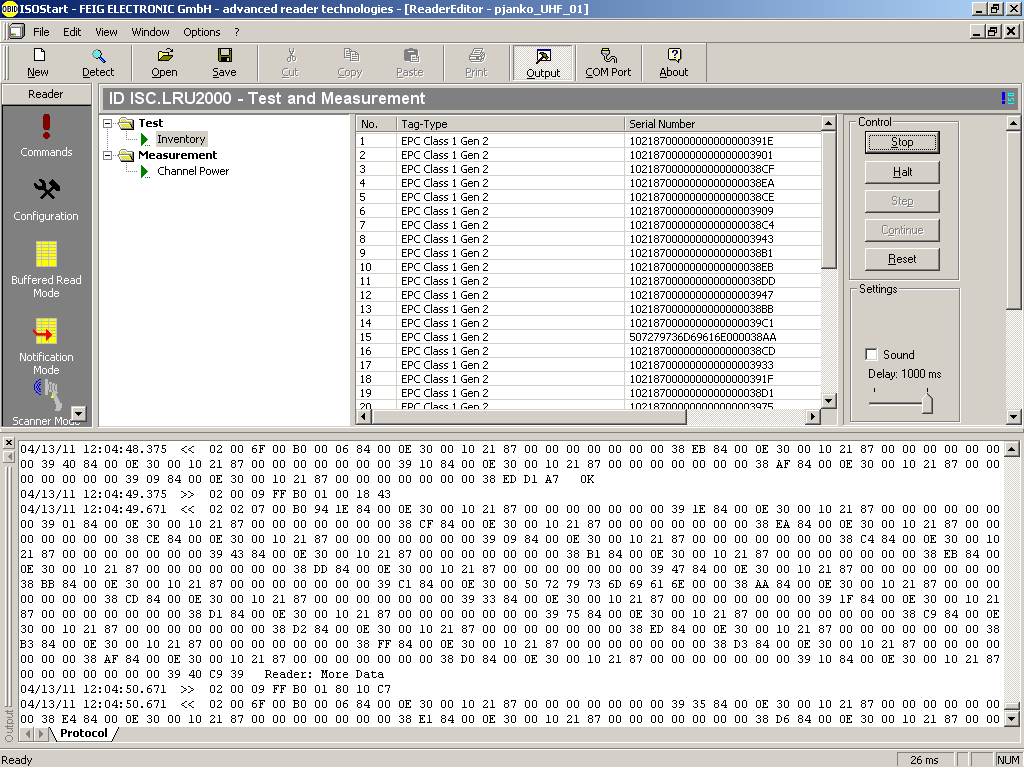
Task: Click the Copy toolbar icon
Action: 351,56
